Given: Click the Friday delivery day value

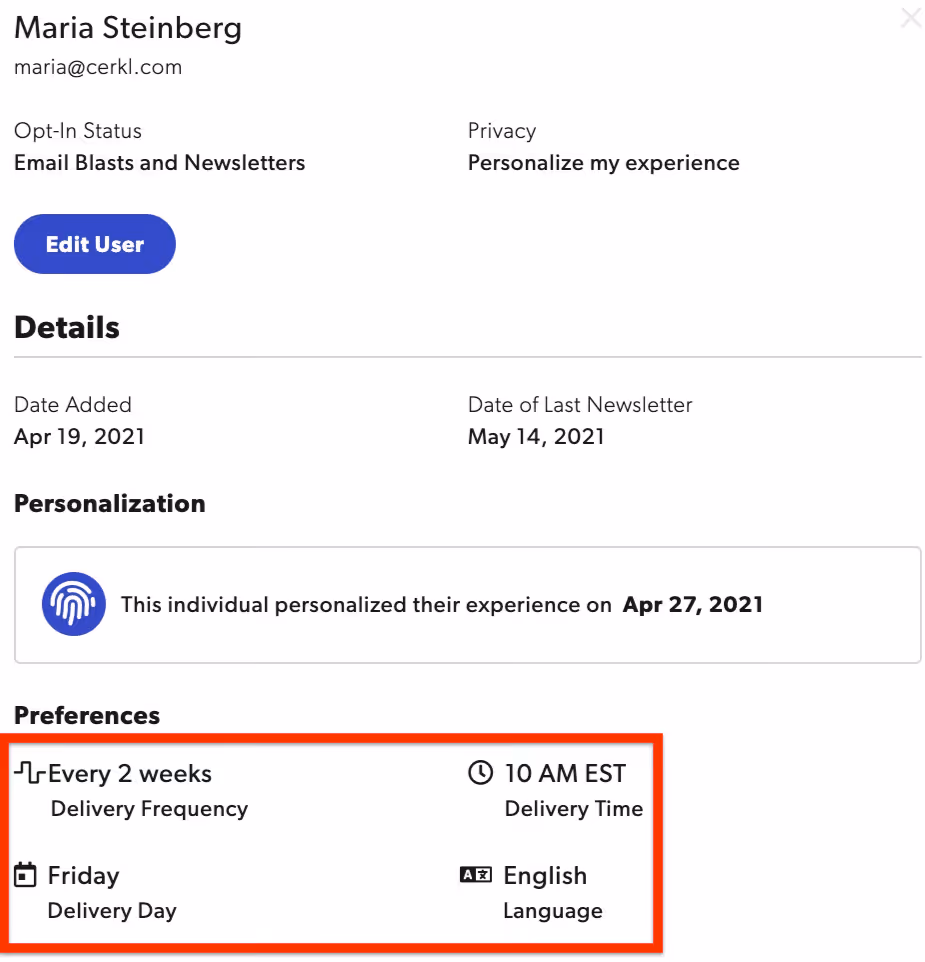Looking at the screenshot, I should click(x=83, y=876).
